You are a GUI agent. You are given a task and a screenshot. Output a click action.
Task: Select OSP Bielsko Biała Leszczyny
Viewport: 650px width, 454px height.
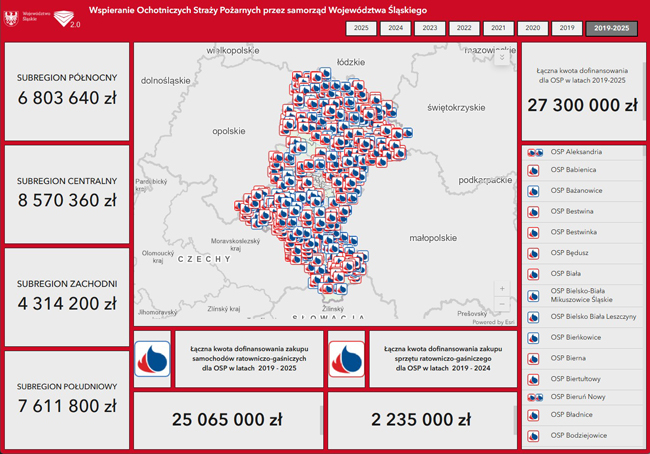582,317
